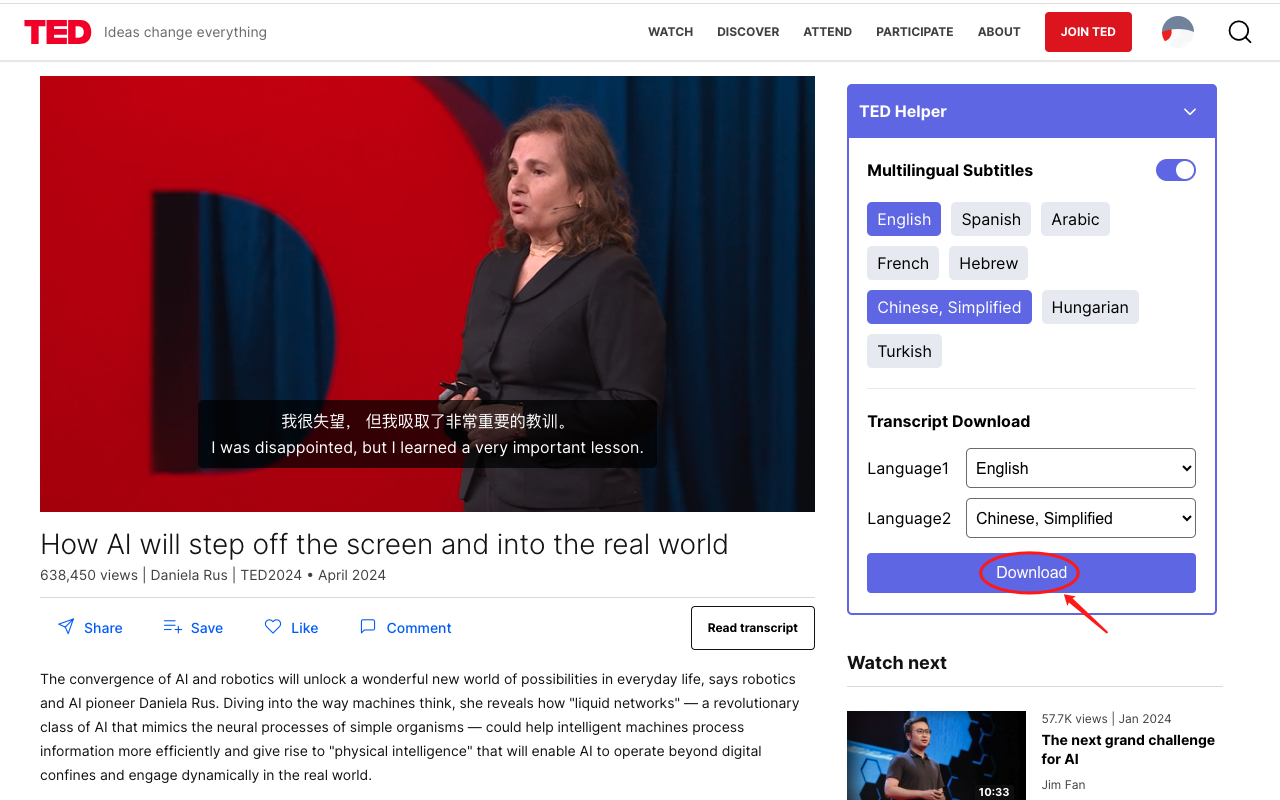Click the Download transcript button
Screen dimensions: 1280x800
1031,573
